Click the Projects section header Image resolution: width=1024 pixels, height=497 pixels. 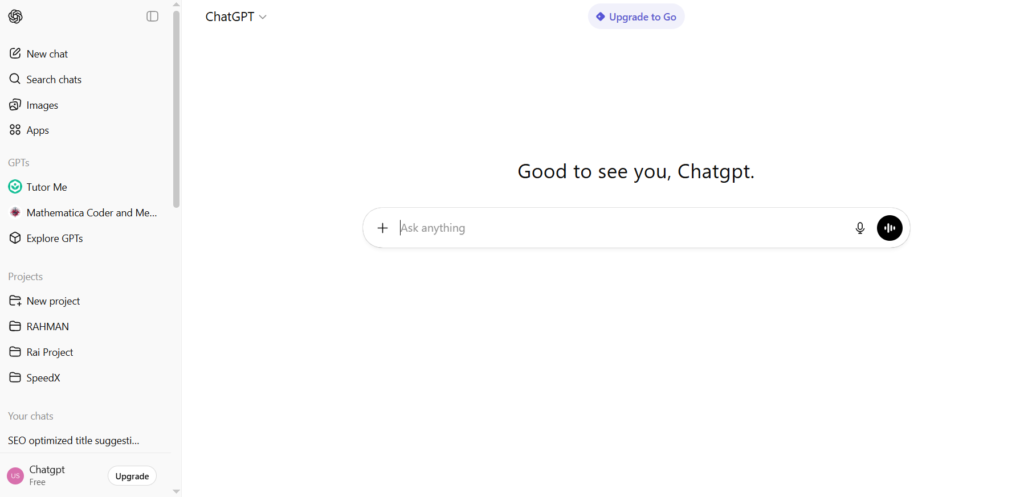(x=25, y=277)
